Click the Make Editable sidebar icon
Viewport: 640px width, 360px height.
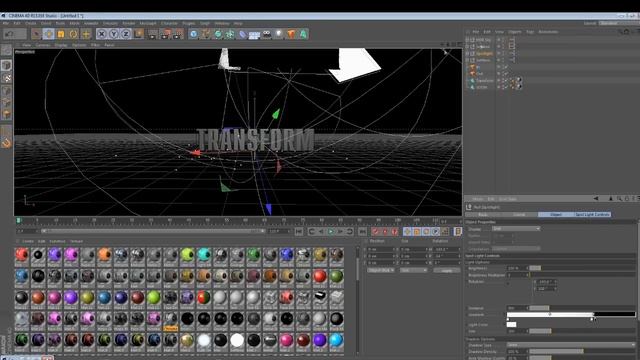(x=6, y=51)
